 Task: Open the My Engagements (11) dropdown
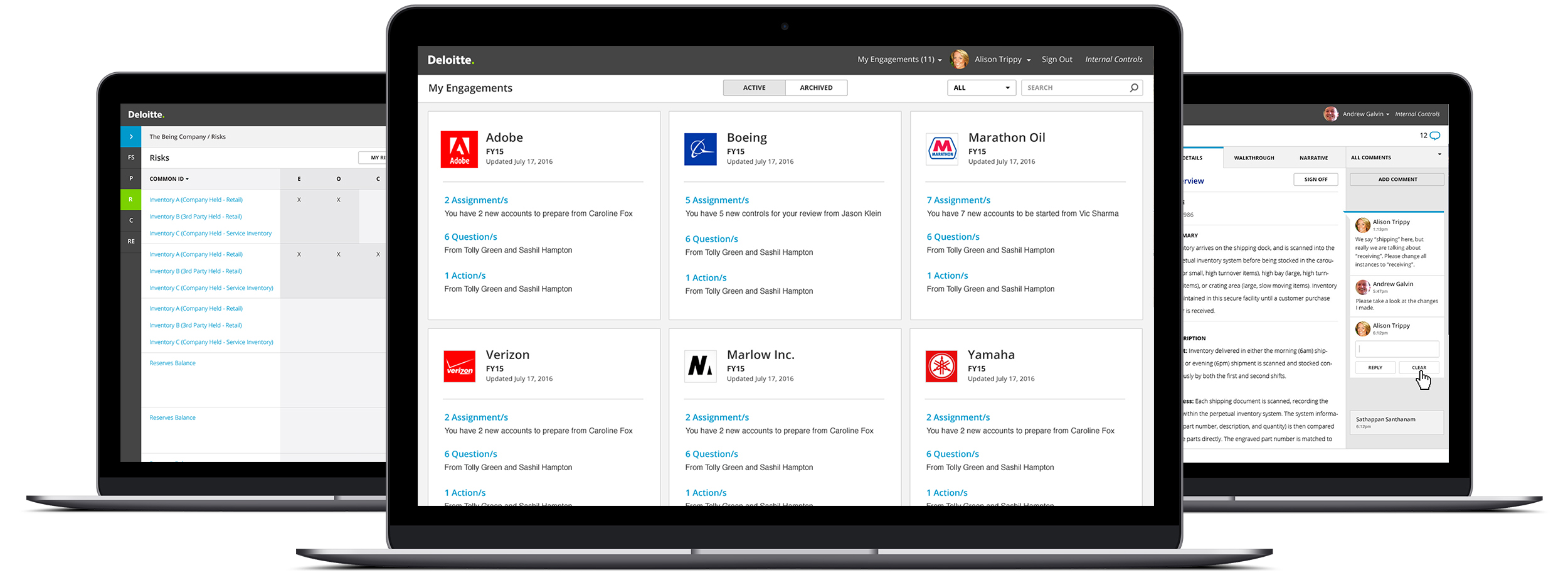click(899, 60)
